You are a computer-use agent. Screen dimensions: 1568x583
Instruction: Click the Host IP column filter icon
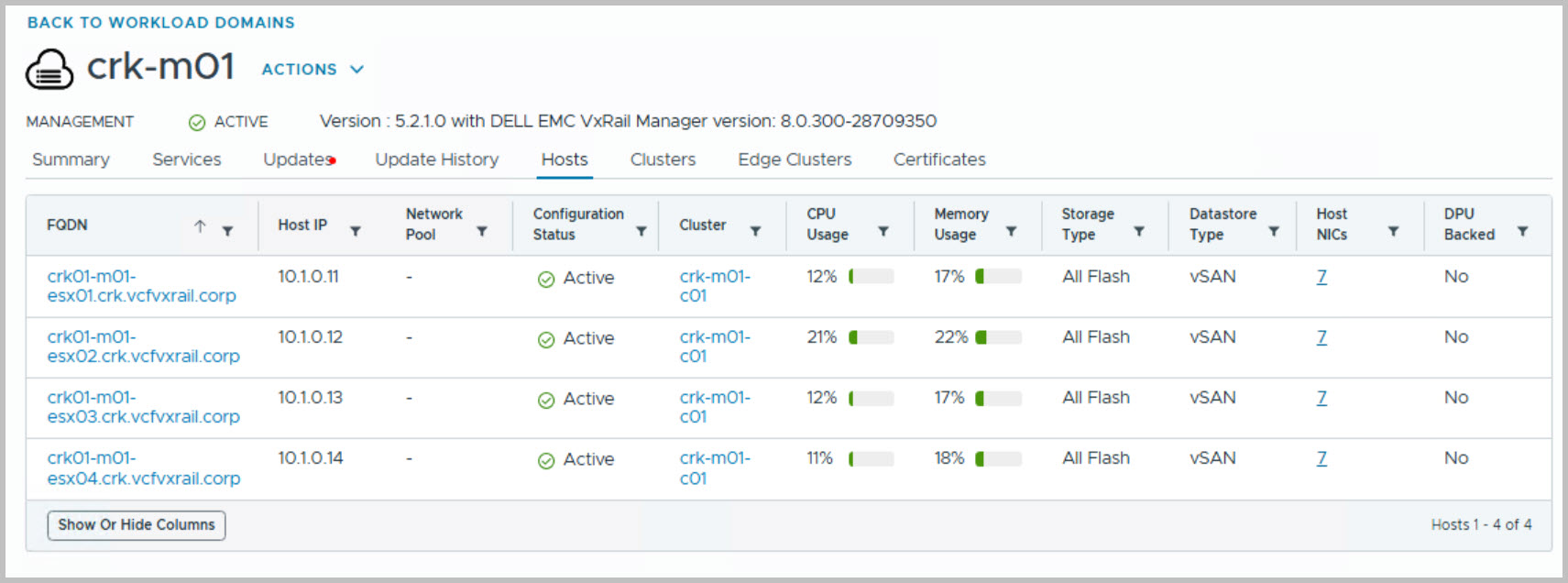coord(356,231)
